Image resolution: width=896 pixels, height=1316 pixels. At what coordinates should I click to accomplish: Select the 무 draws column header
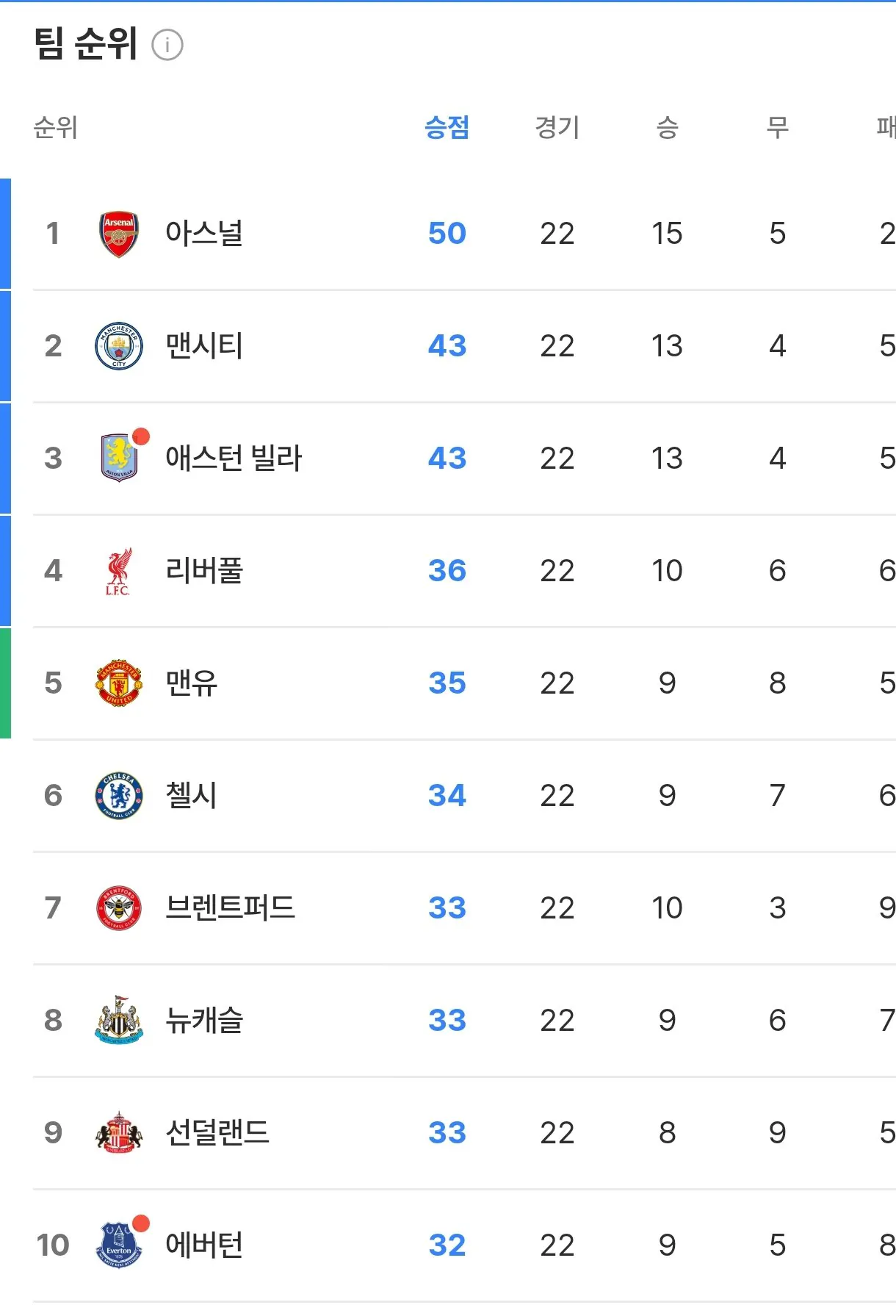tap(777, 128)
